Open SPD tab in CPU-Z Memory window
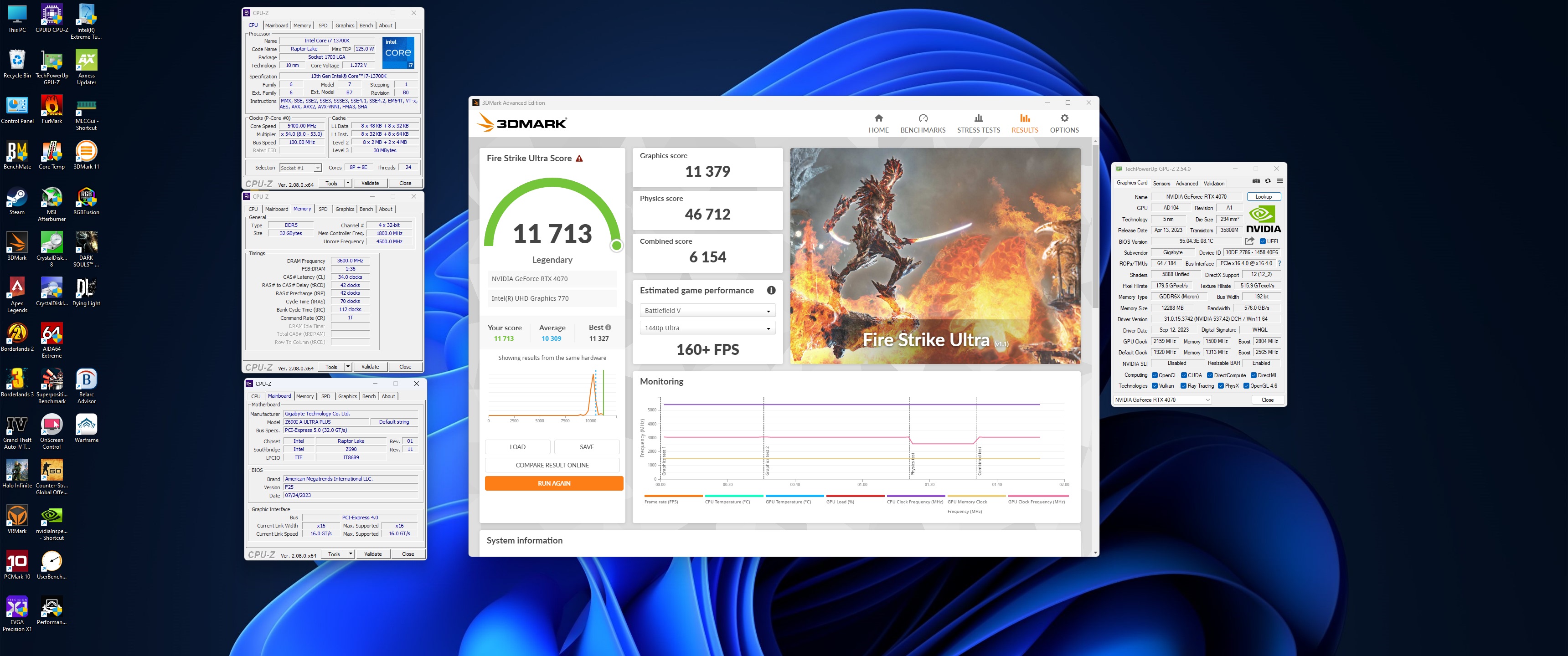 click(323, 210)
